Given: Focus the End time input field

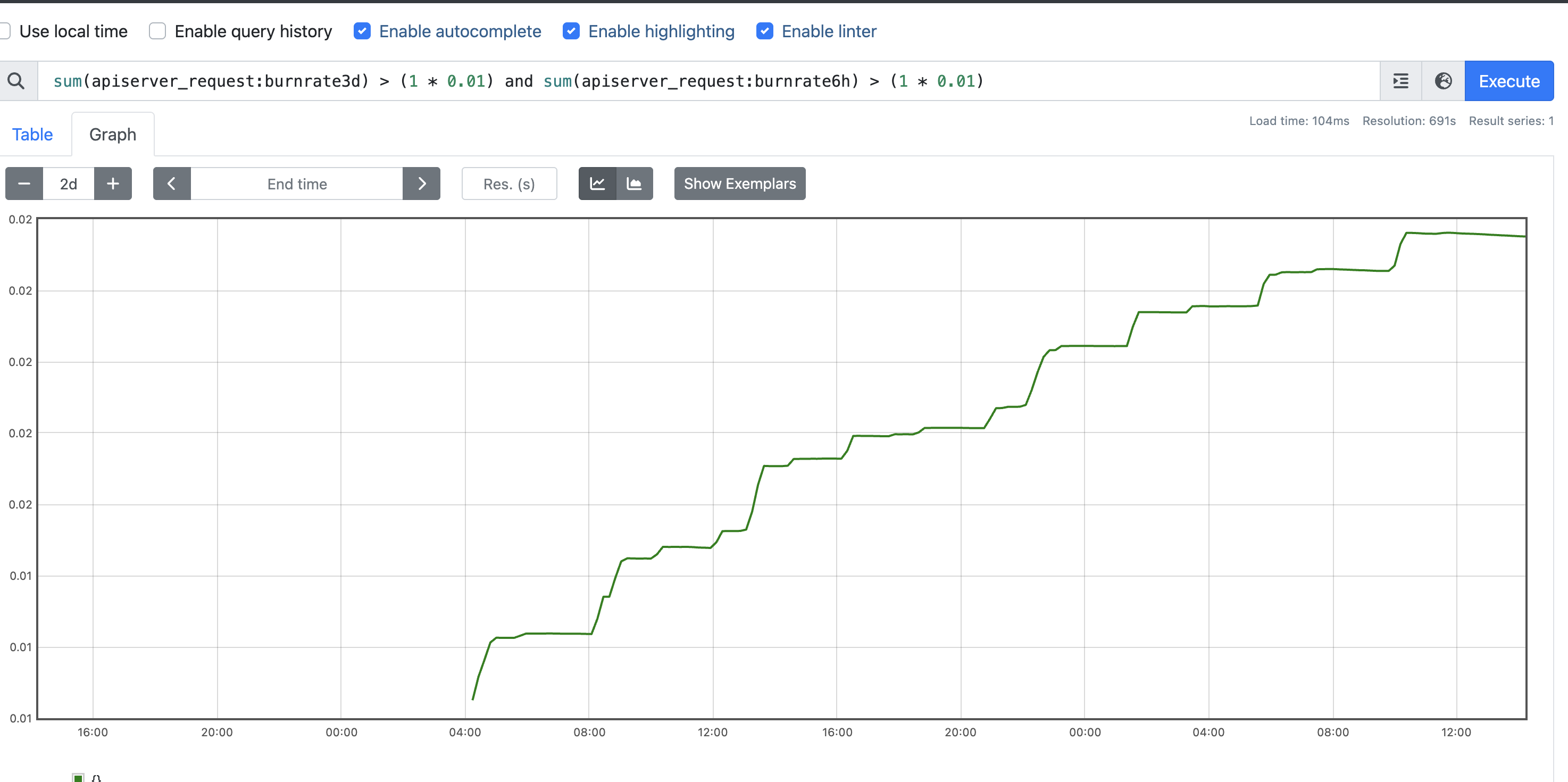Looking at the screenshot, I should pyautogui.click(x=297, y=184).
